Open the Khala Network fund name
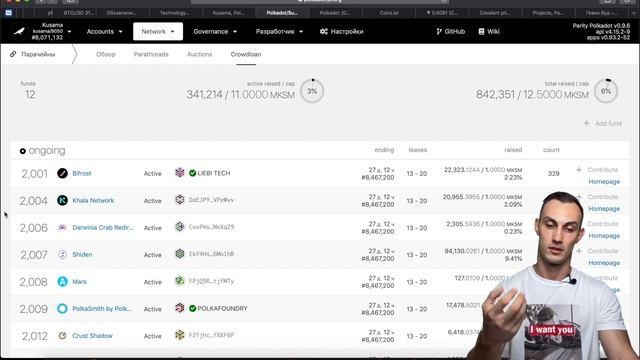Image resolution: width=640 pixels, height=360 pixels. tap(93, 200)
